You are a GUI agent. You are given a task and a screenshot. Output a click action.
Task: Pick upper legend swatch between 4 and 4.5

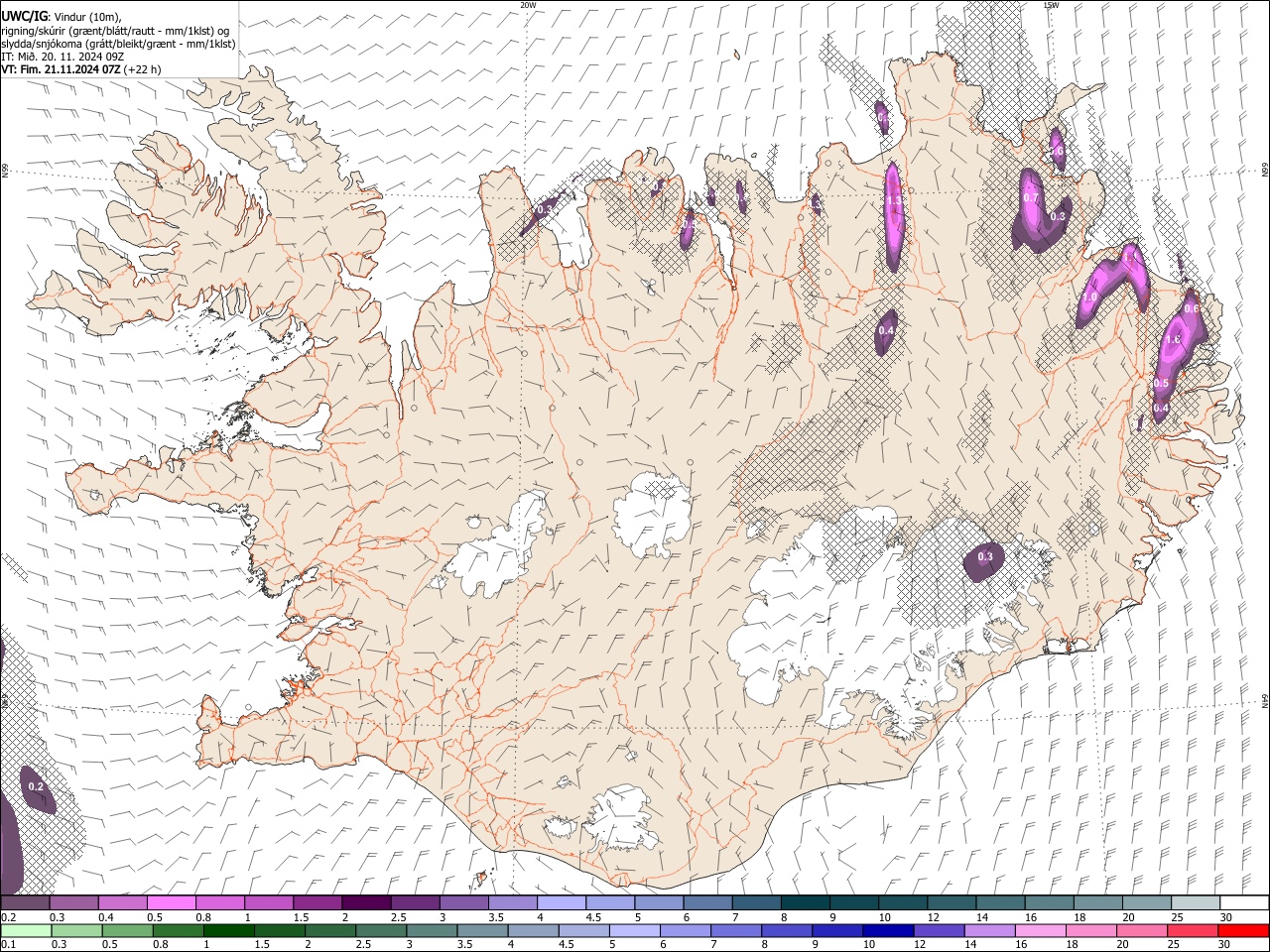point(561,902)
